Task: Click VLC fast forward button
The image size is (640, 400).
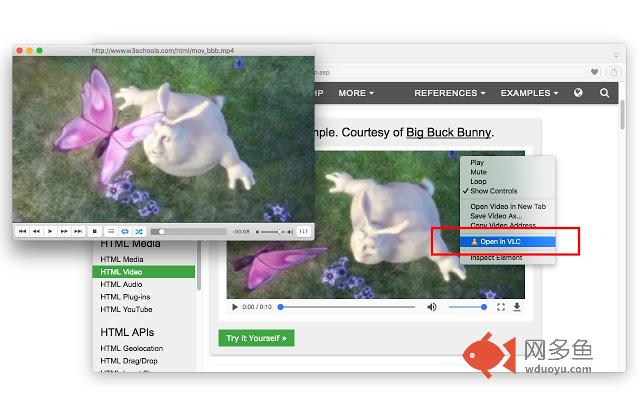Action: tap(64, 231)
